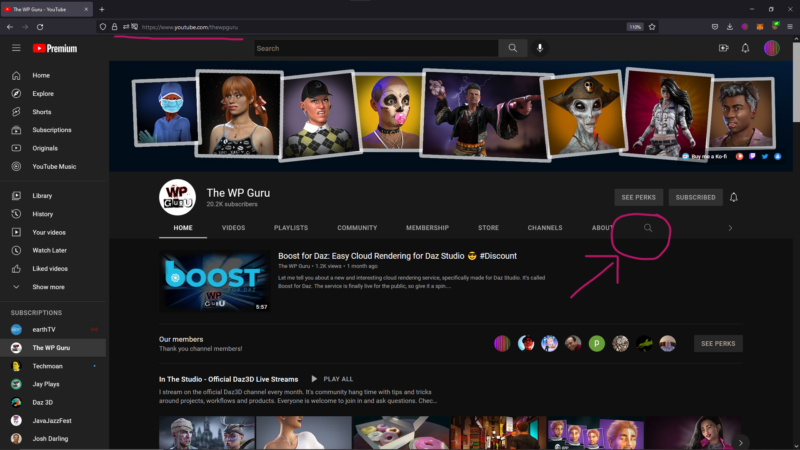Open notifications bell in the top bar
Viewport: 800px width, 450px height.
click(x=745, y=48)
